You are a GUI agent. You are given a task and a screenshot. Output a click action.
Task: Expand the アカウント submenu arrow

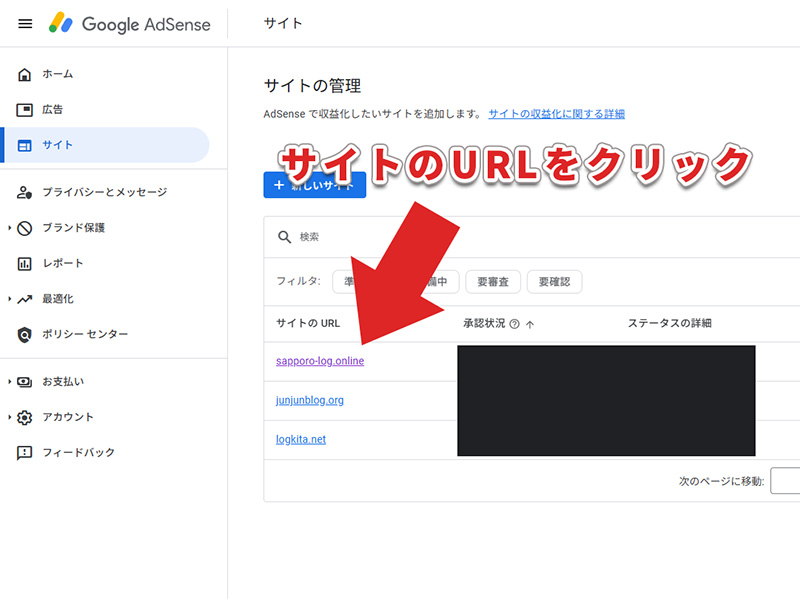click(9, 417)
